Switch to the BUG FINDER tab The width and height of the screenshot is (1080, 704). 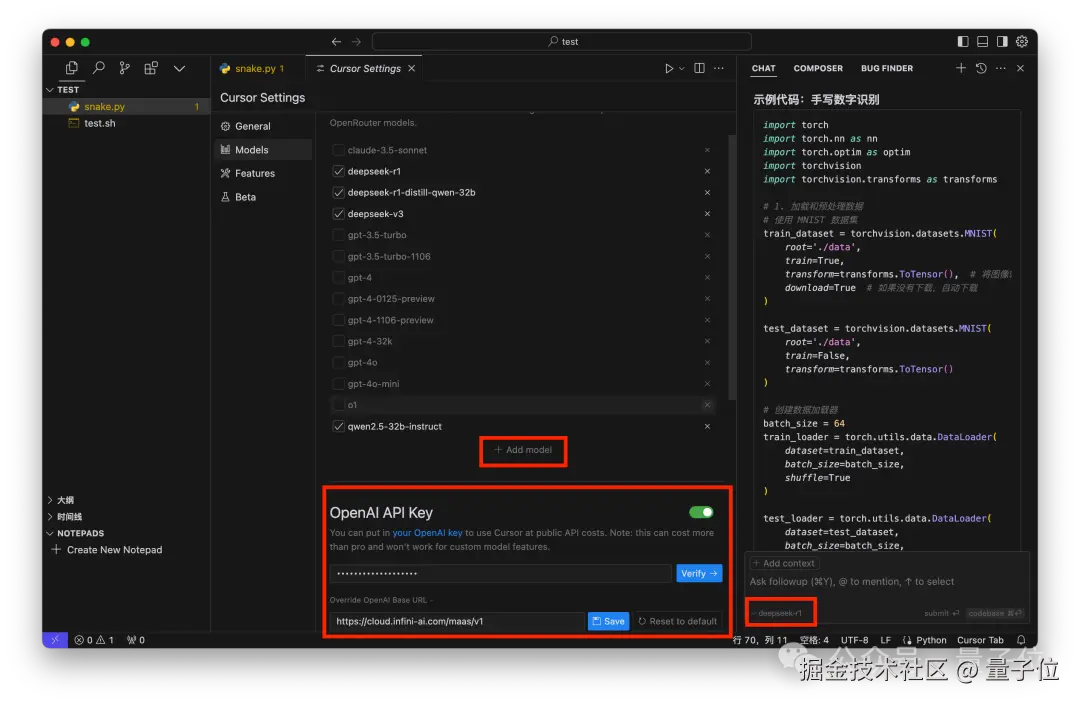[886, 68]
